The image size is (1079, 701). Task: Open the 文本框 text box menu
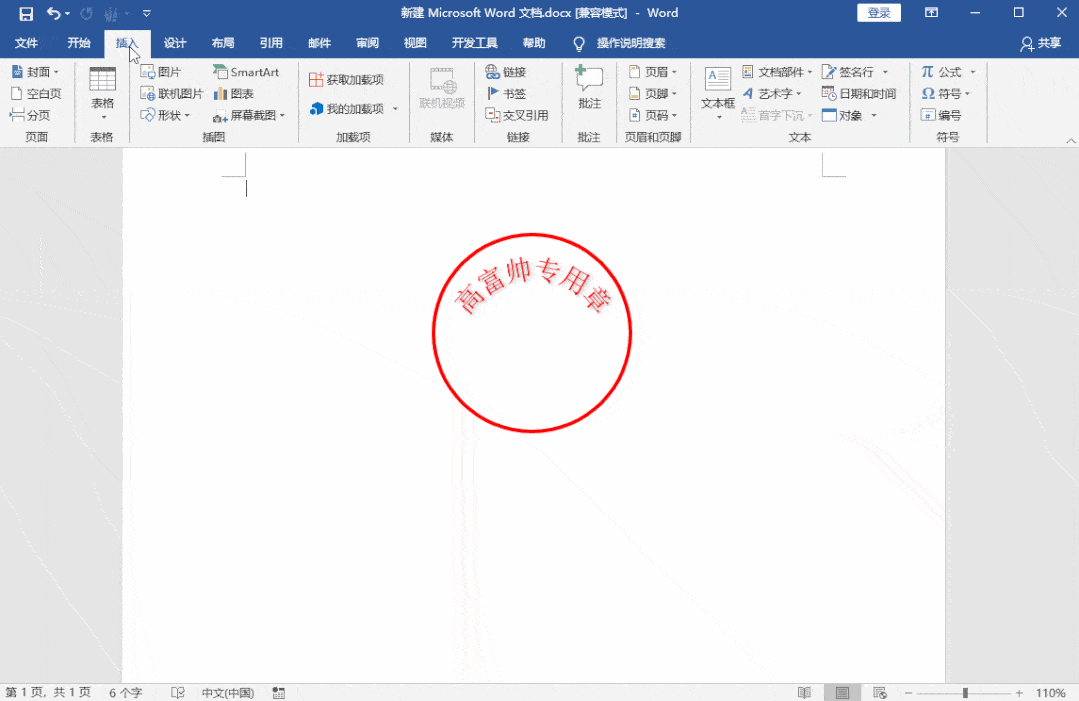[718, 94]
